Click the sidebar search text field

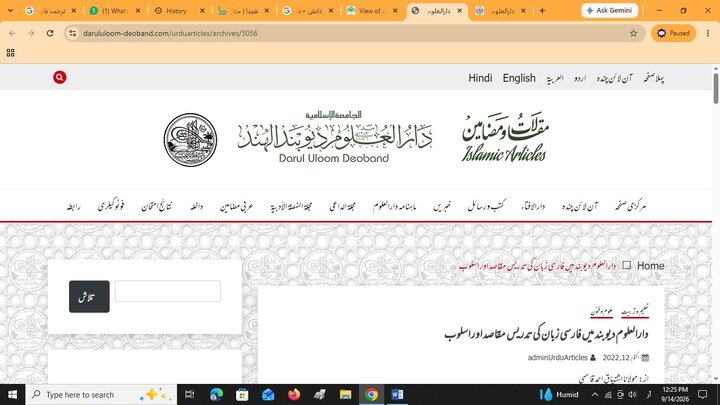point(168,291)
